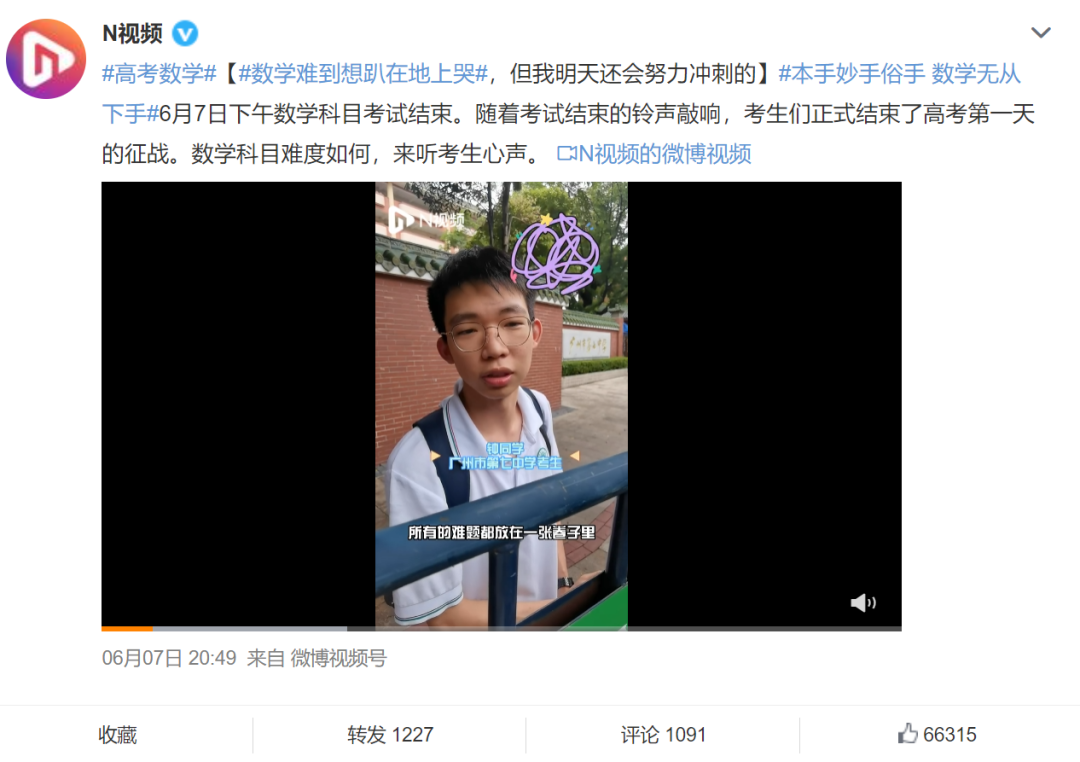Click the video camera icon before N视频的微博视频
The image size is (1080, 762).
pyautogui.click(x=566, y=154)
